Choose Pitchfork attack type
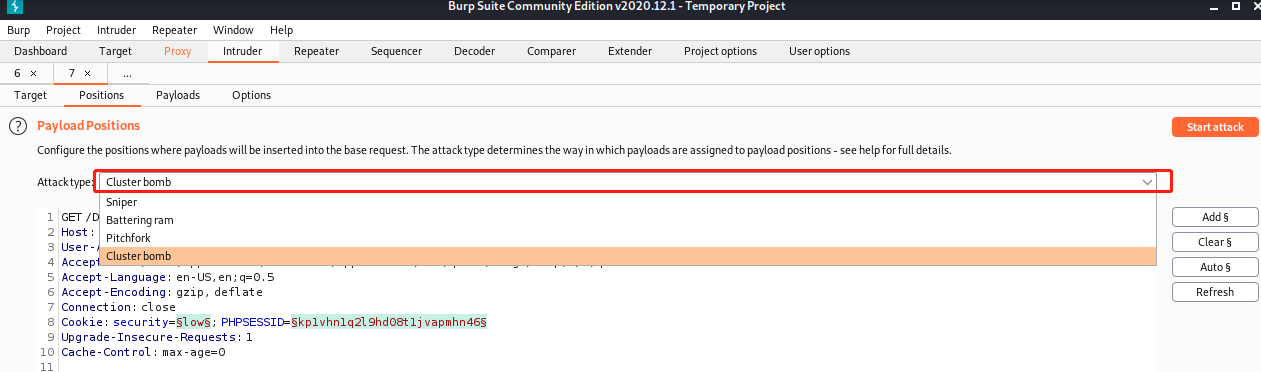Viewport: 1261px width, 372px height. (627, 238)
